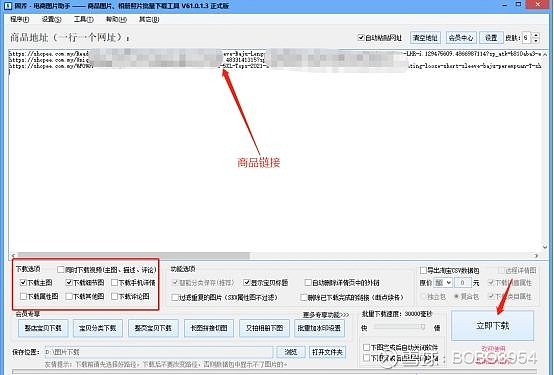Open the 工具 menu
554x375 pixels.
click(x=84, y=19)
